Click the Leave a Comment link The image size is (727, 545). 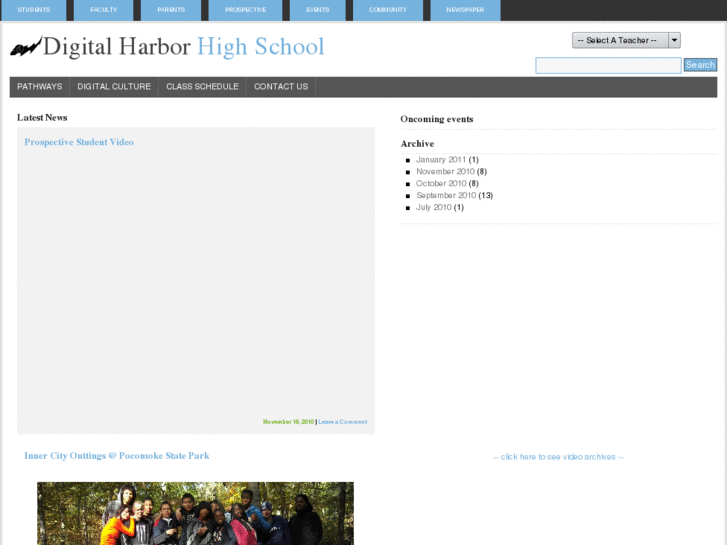click(x=343, y=422)
